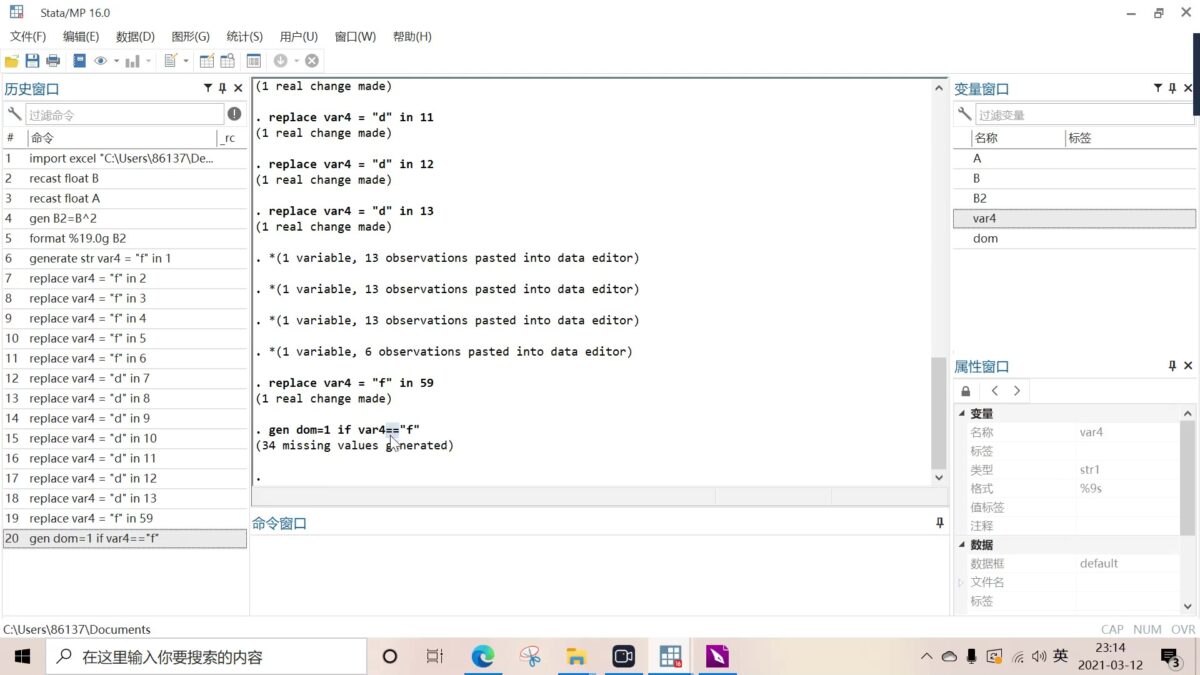Click the History window wrench icon
1200x675 pixels.
pyautogui.click(x=14, y=114)
